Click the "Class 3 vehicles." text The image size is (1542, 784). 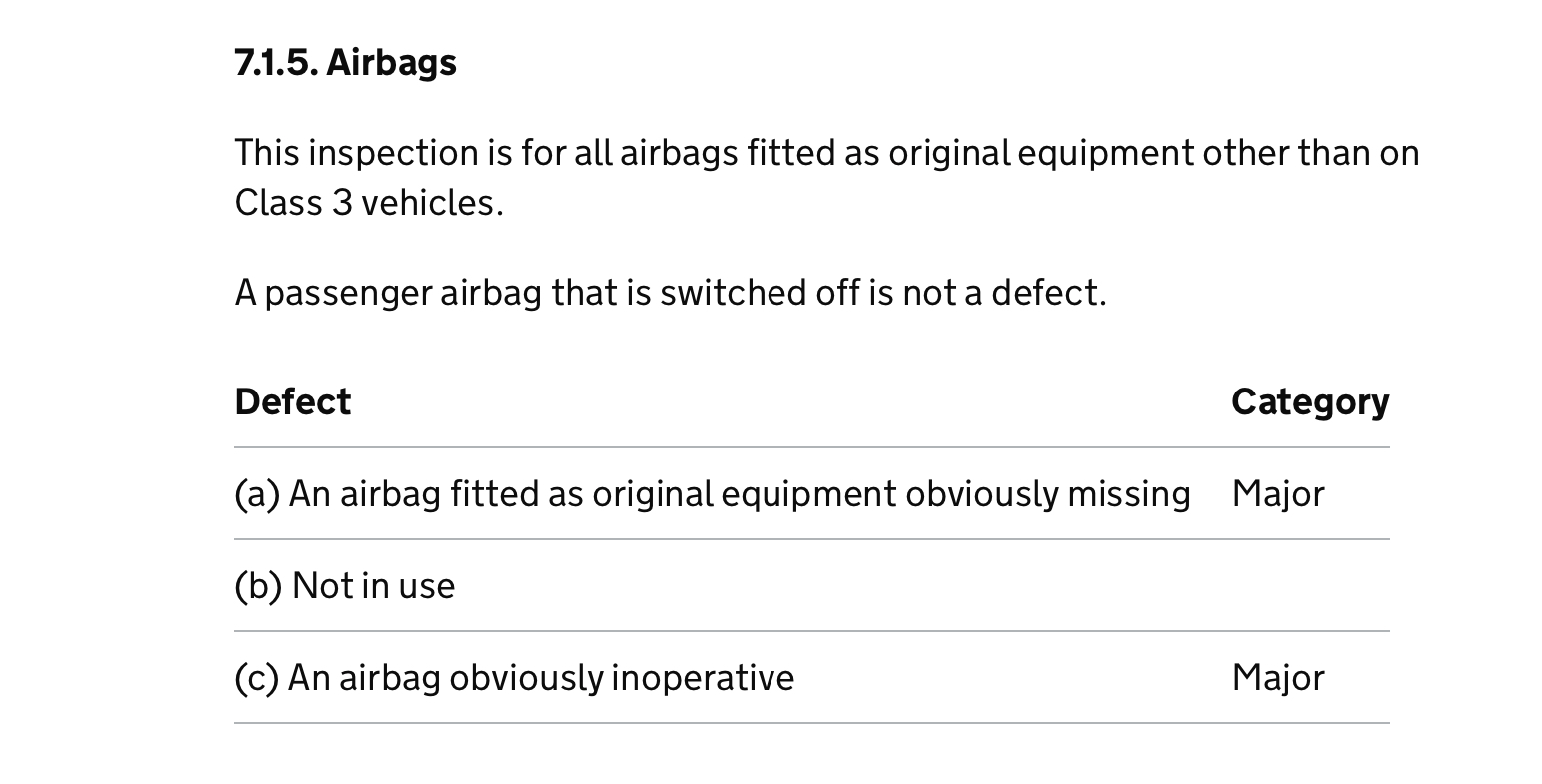368,203
